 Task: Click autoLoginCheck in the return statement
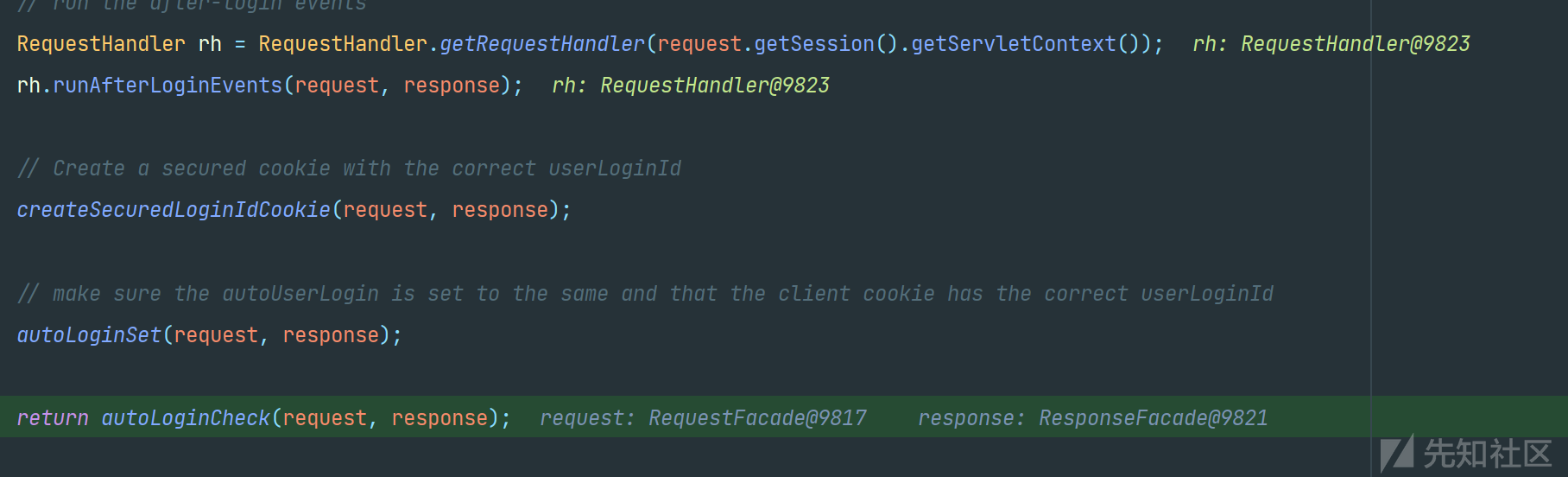tap(186, 418)
